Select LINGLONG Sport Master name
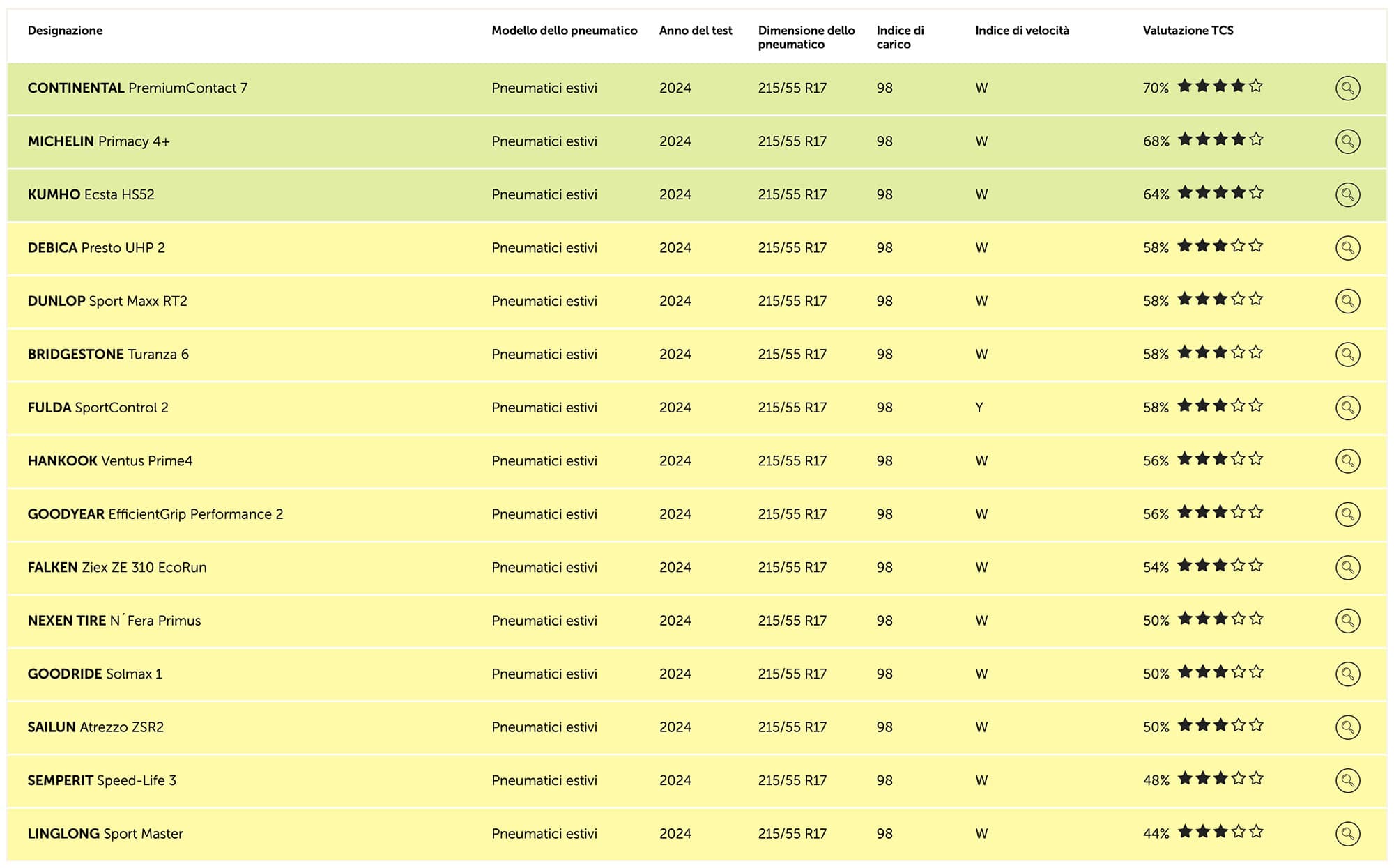This screenshot has width=1394, height=868. (105, 834)
